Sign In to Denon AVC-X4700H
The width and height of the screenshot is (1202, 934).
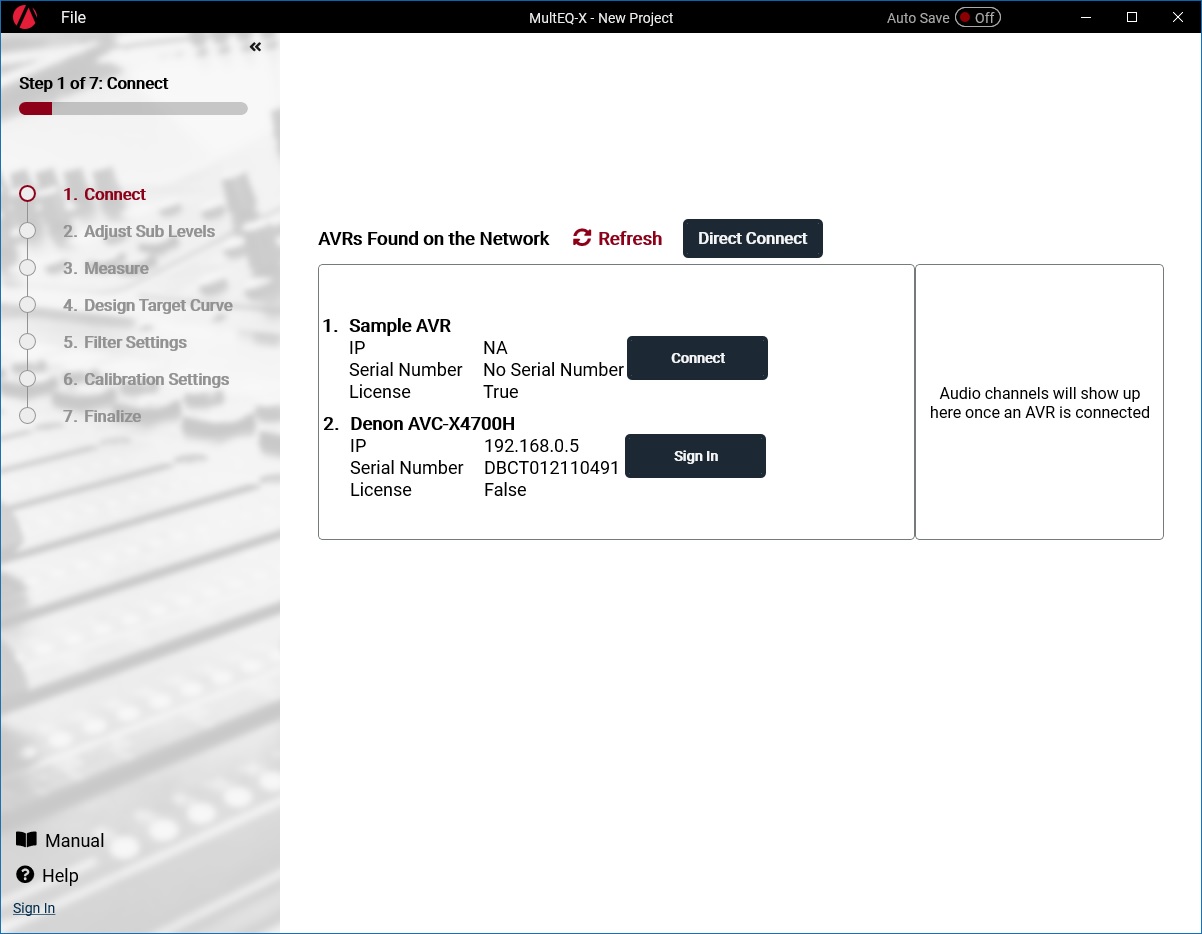[695, 456]
